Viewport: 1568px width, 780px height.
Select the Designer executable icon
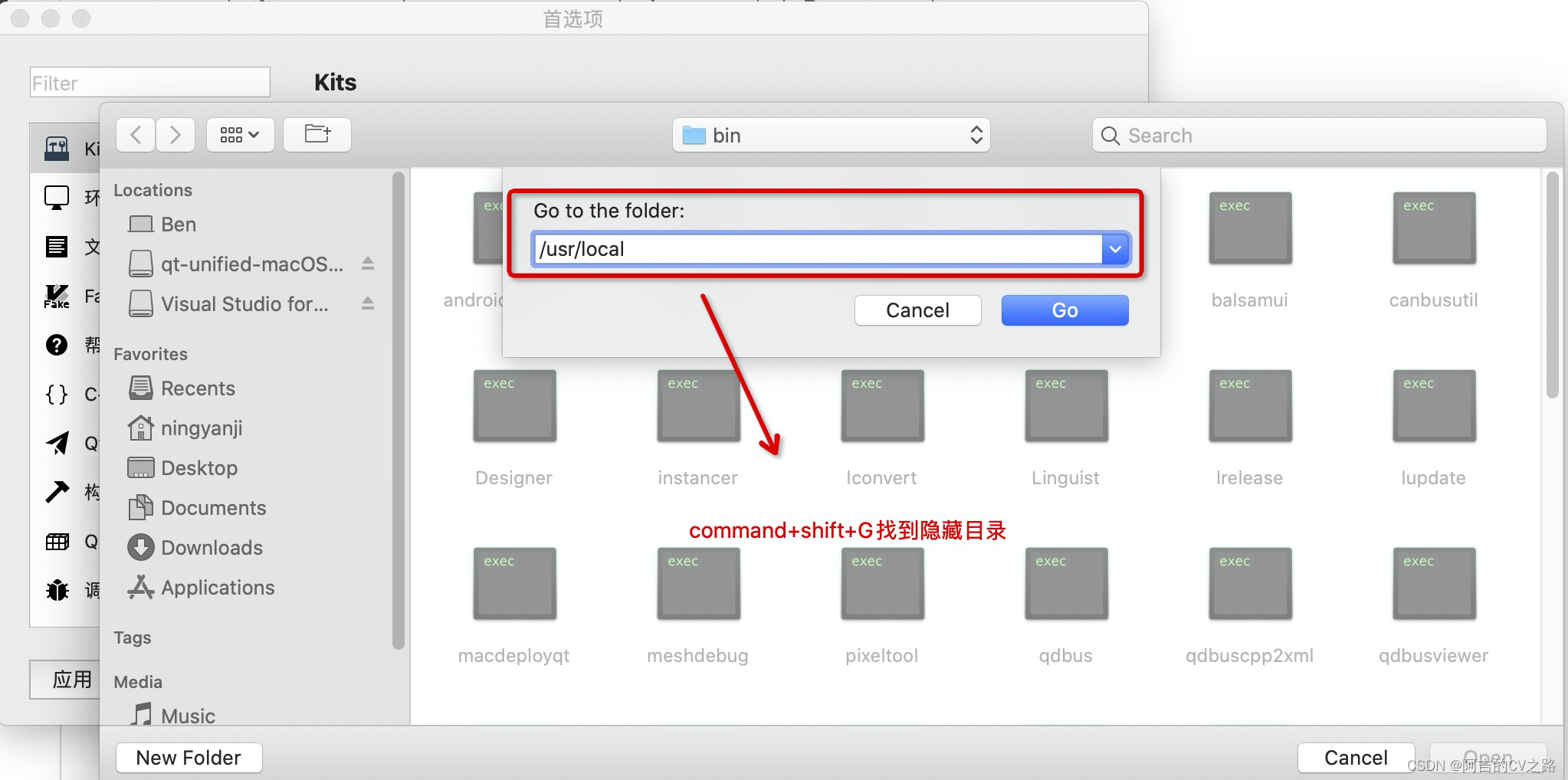pyautogui.click(x=514, y=406)
